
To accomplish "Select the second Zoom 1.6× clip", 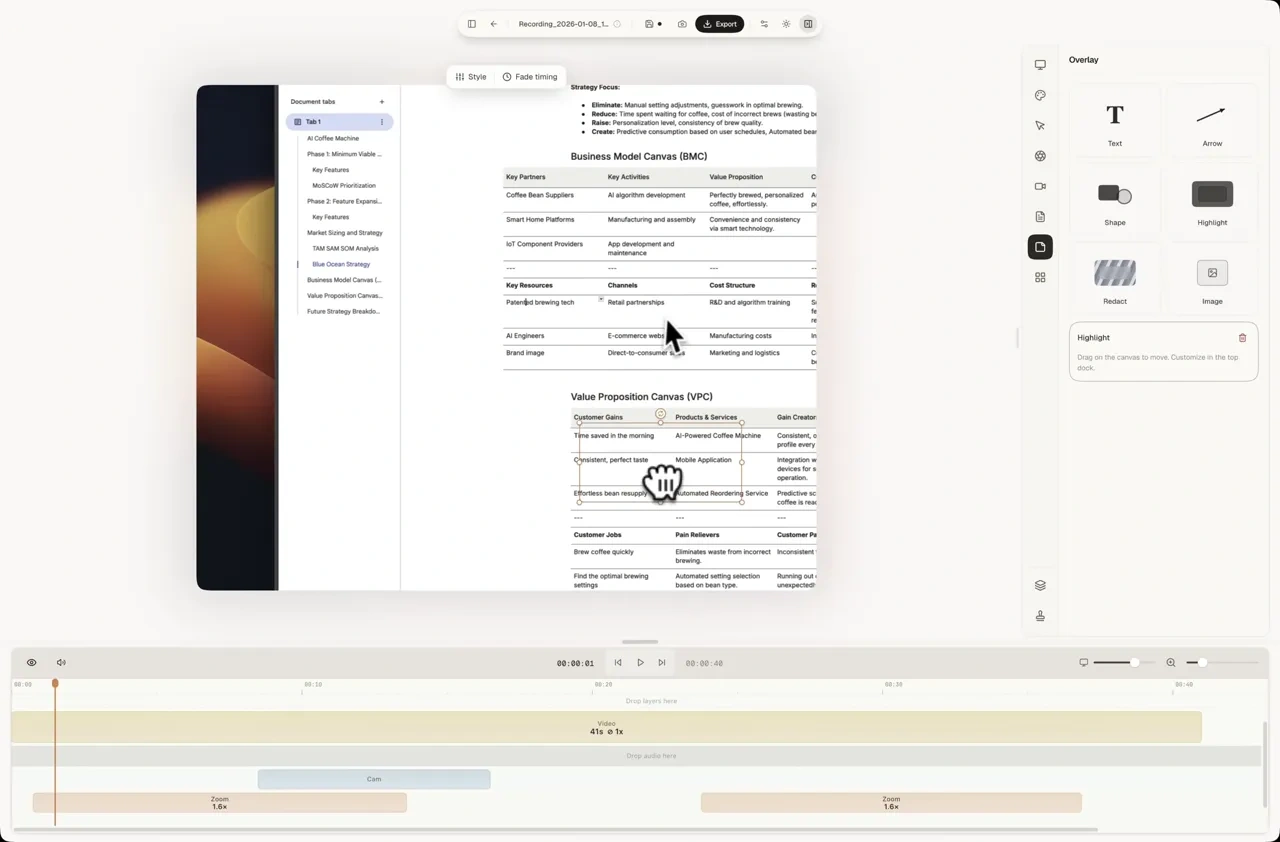I will pos(891,802).
